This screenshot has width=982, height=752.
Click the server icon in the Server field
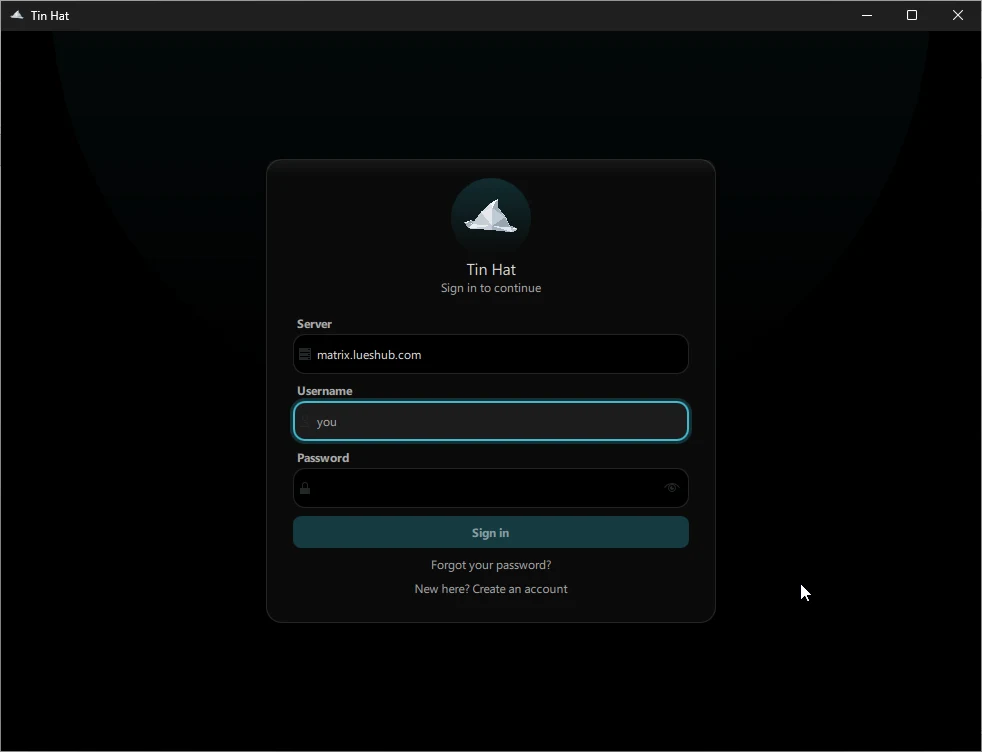pos(305,354)
